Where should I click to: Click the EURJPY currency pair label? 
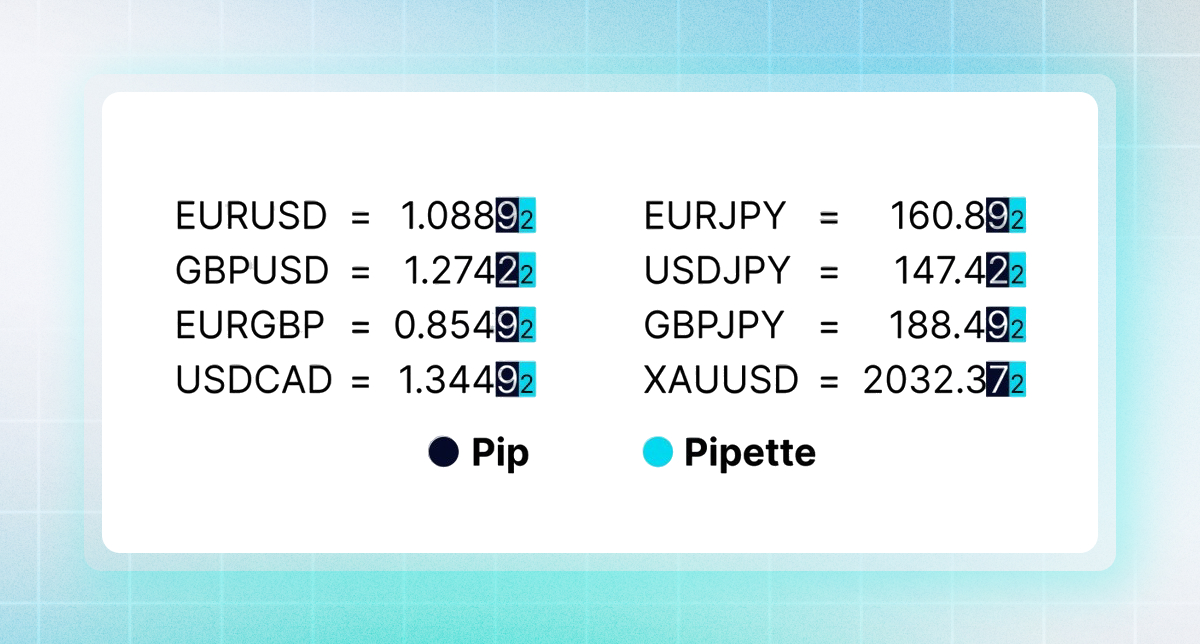click(715, 216)
